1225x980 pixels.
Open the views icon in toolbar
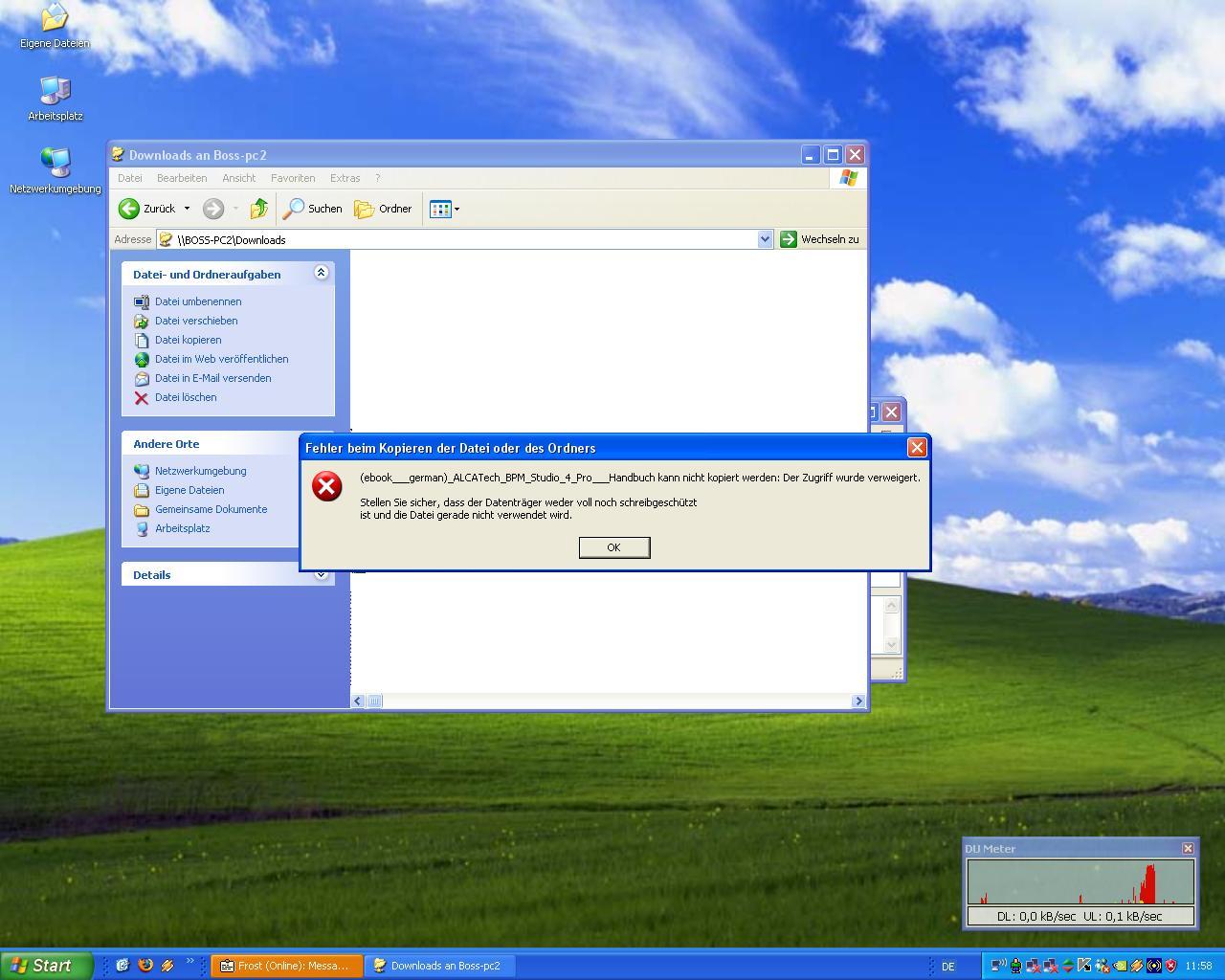(440, 209)
